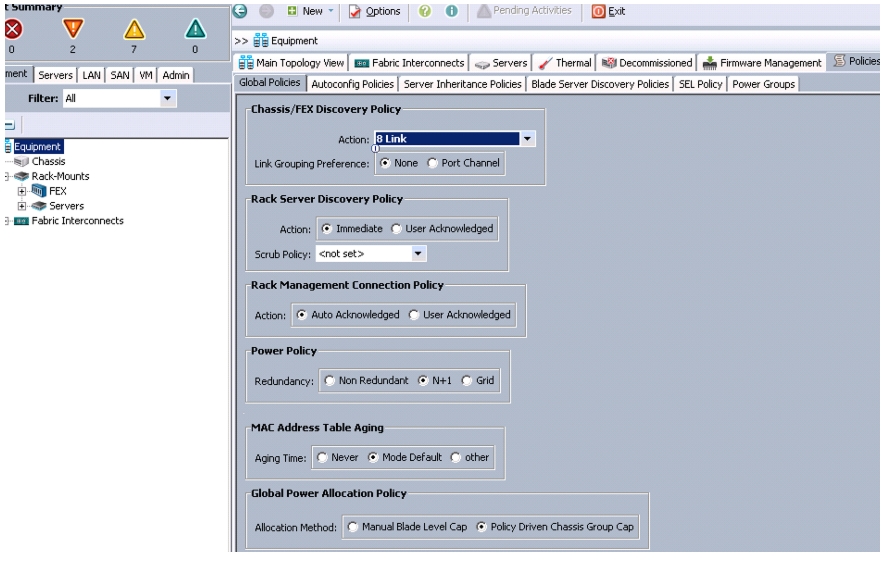This screenshot has width=881, height=585.
Task: Select Grid power redundancy option
Action: 466,380
